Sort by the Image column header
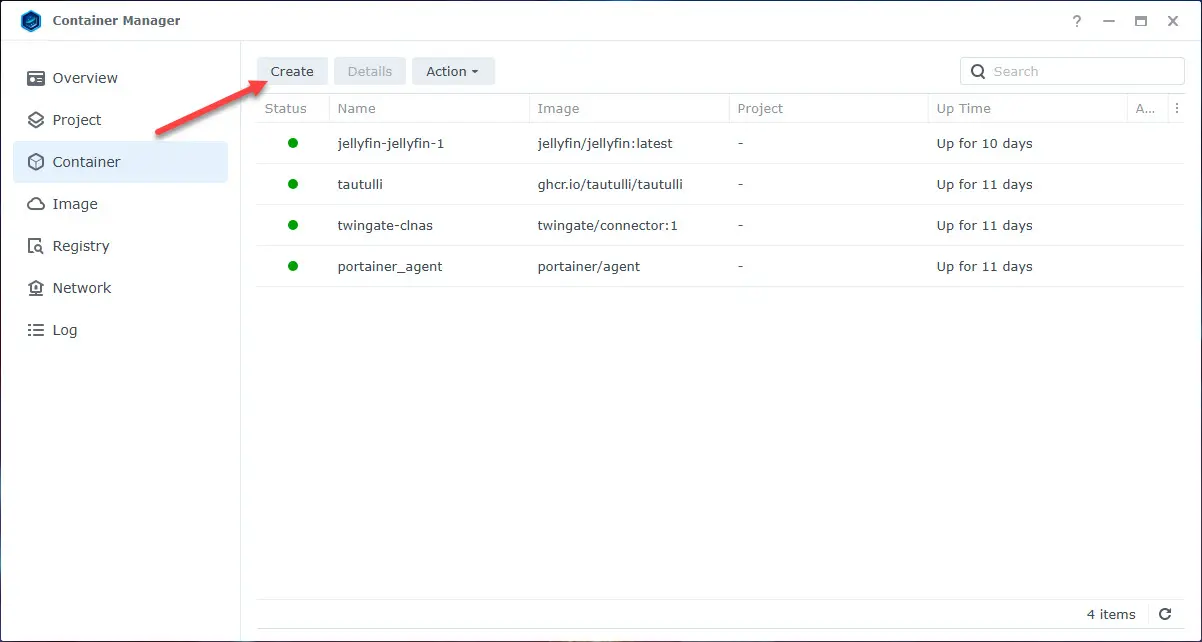 tap(629, 108)
